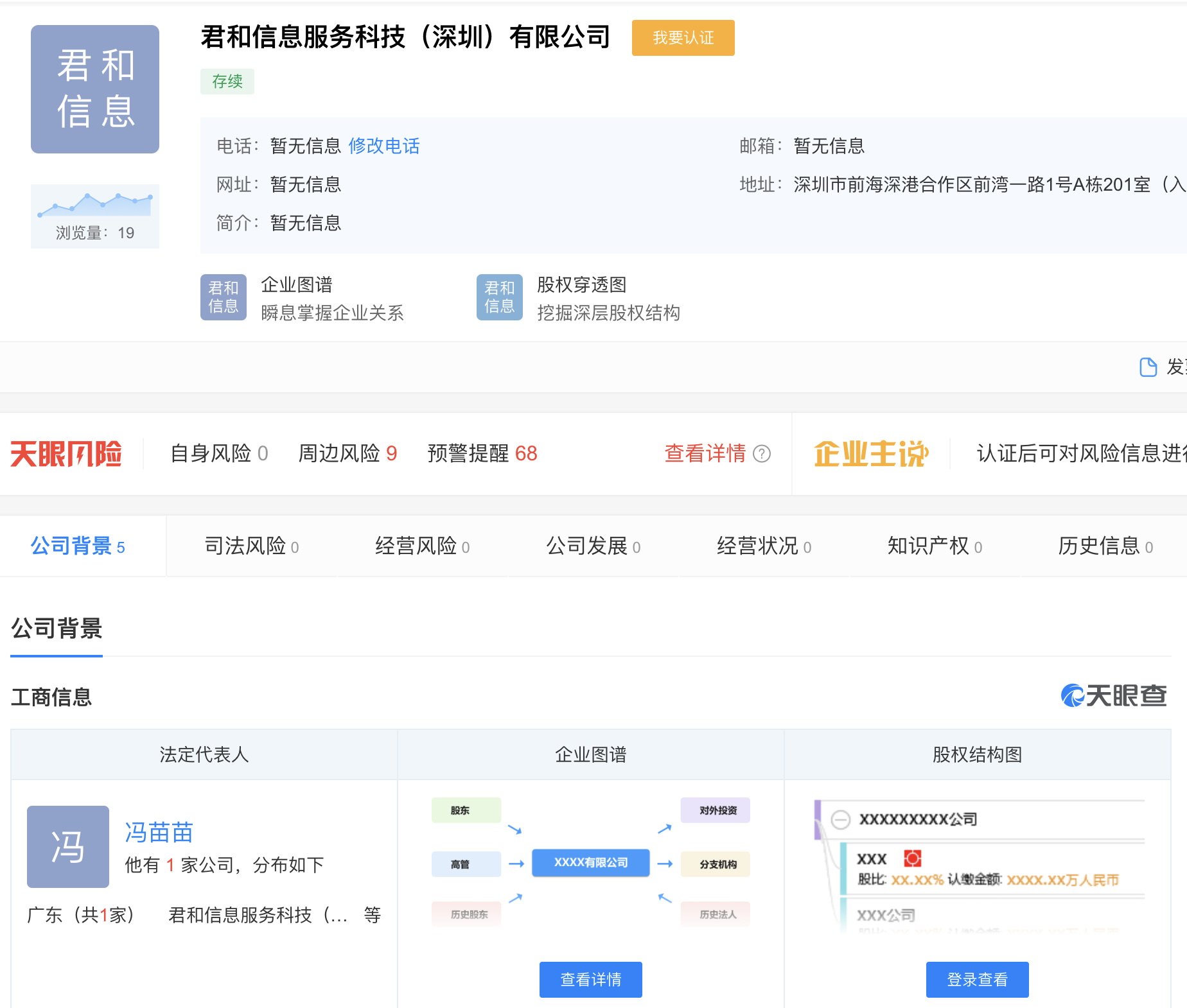This screenshot has width=1187, height=1008.
Task: Click 自身风险 0 item
Action: (x=219, y=454)
